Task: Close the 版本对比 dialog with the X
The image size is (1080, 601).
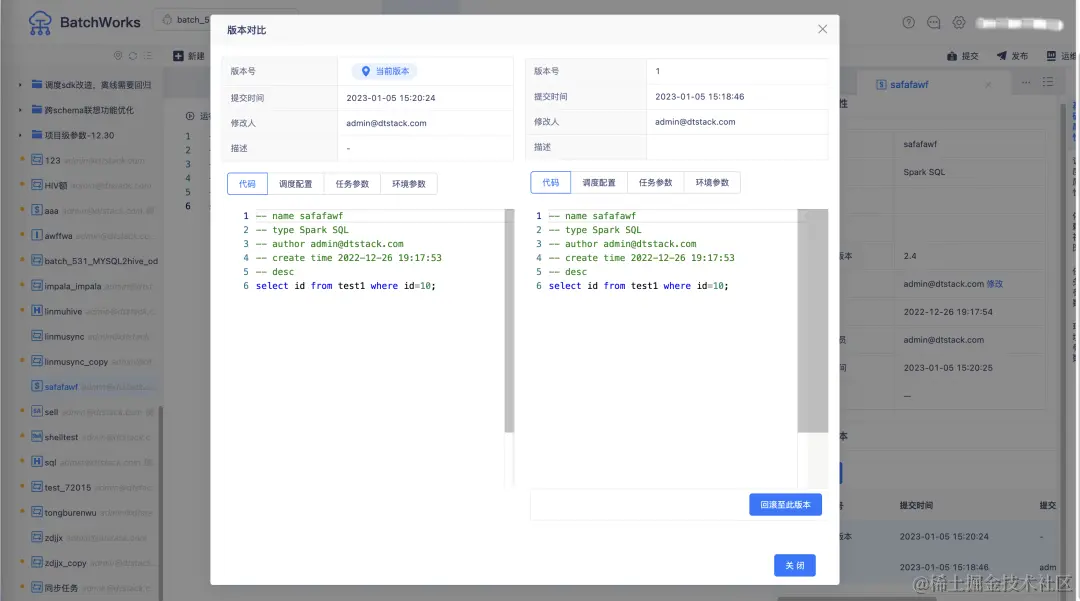Action: (822, 29)
